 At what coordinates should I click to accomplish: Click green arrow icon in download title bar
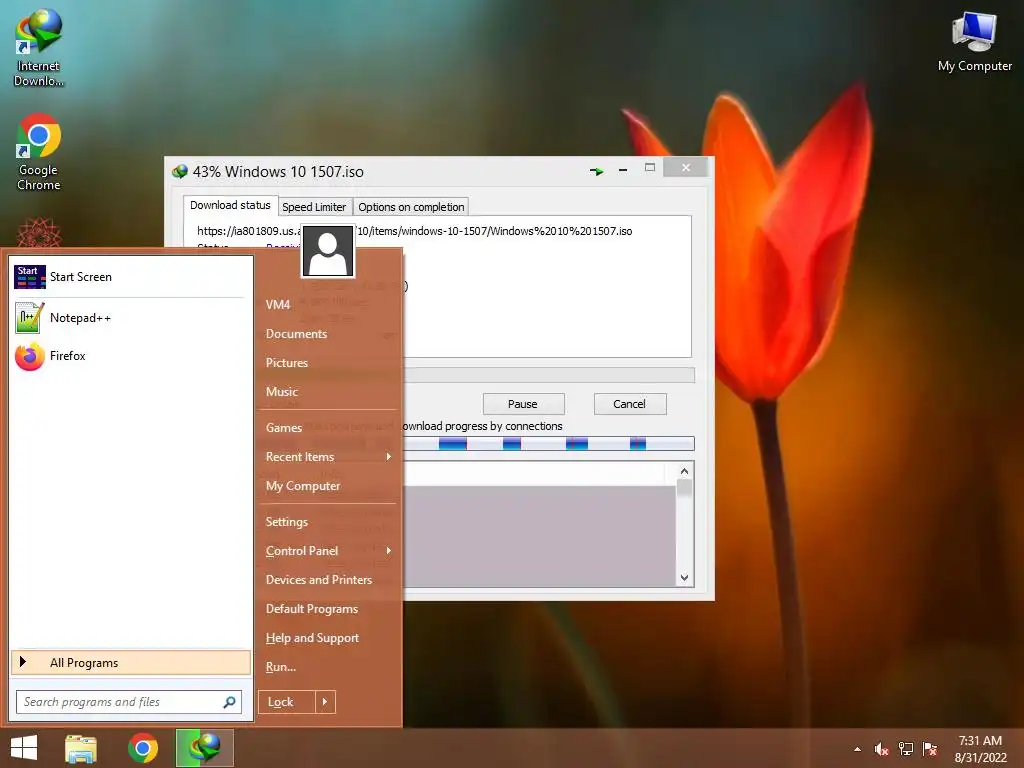(596, 171)
